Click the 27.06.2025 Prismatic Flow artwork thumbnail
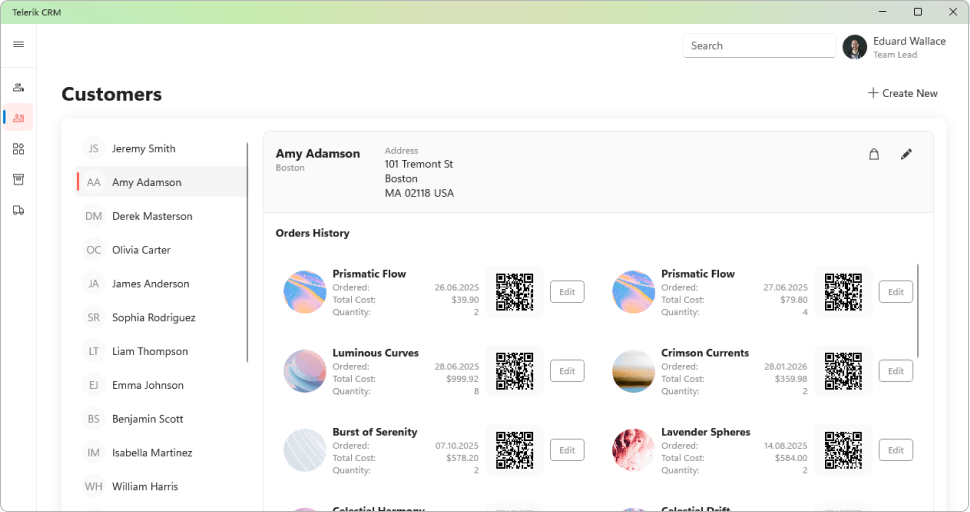Screen dimensions: 970x512 (x=633, y=292)
